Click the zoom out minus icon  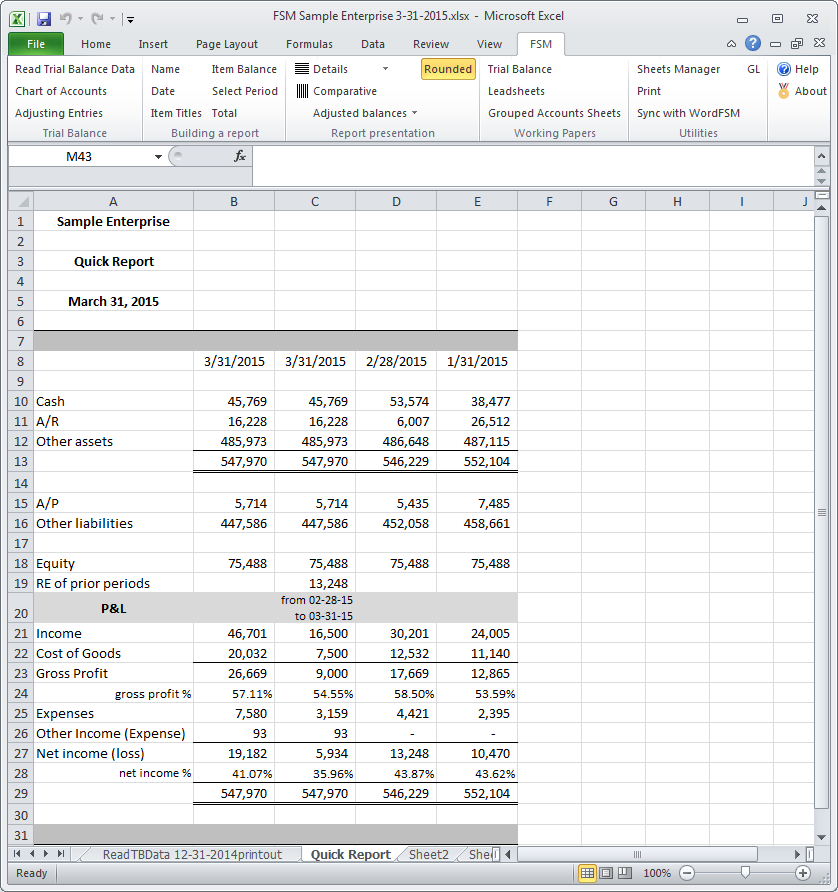click(687, 873)
